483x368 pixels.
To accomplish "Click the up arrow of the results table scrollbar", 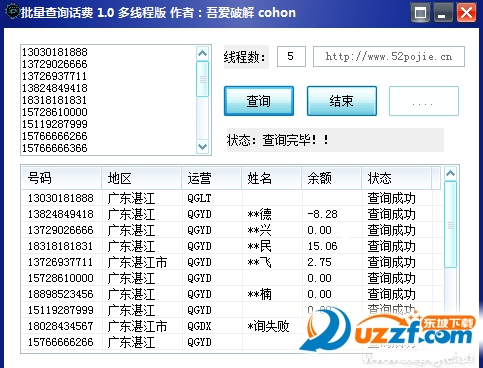I will 450,173.
